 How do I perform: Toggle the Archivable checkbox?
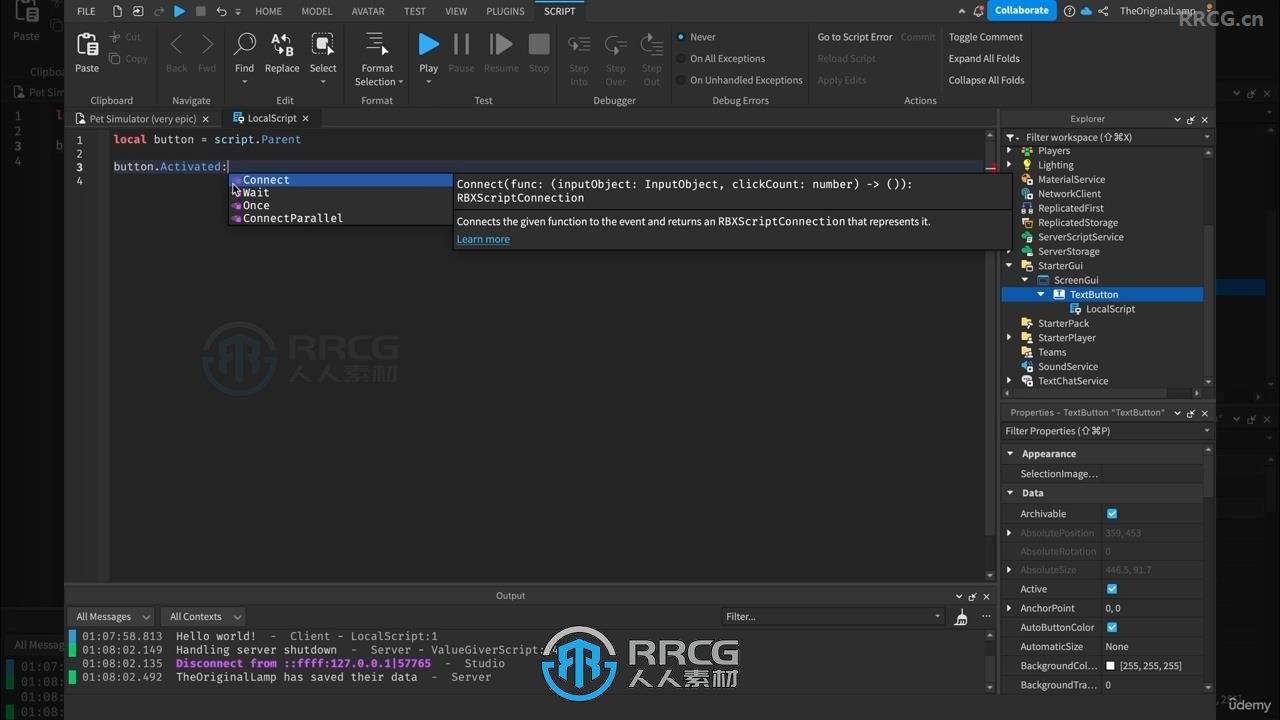[x=1111, y=513]
